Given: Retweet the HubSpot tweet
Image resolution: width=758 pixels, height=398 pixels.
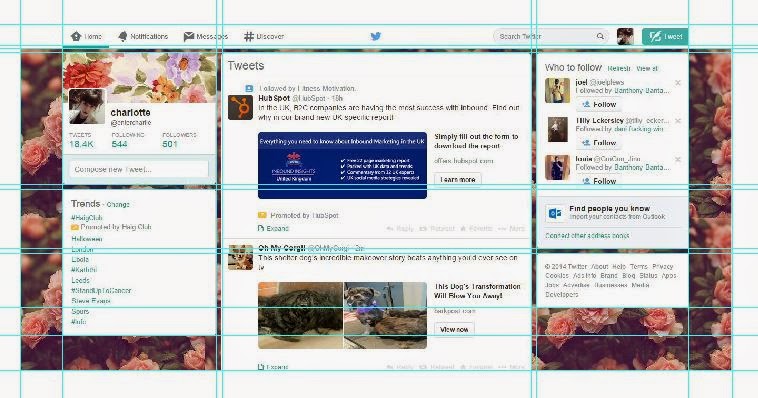Looking at the screenshot, I should pos(437,228).
